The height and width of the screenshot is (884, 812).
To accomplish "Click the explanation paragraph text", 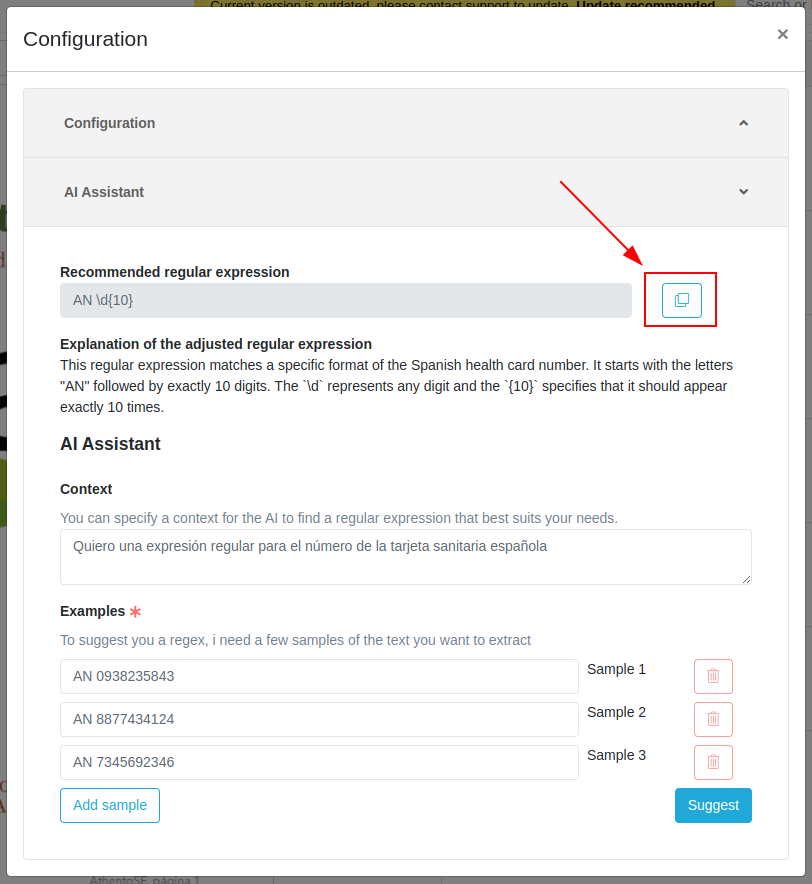I will point(396,386).
